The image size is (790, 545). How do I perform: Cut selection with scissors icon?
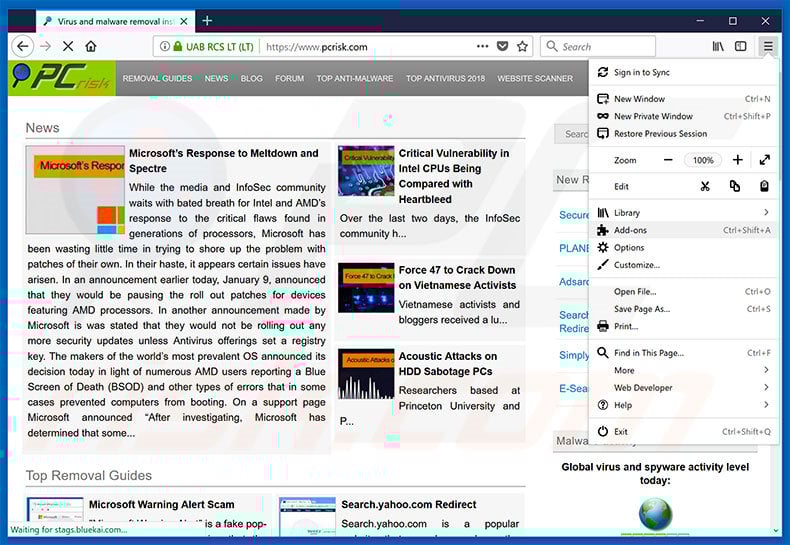705,186
